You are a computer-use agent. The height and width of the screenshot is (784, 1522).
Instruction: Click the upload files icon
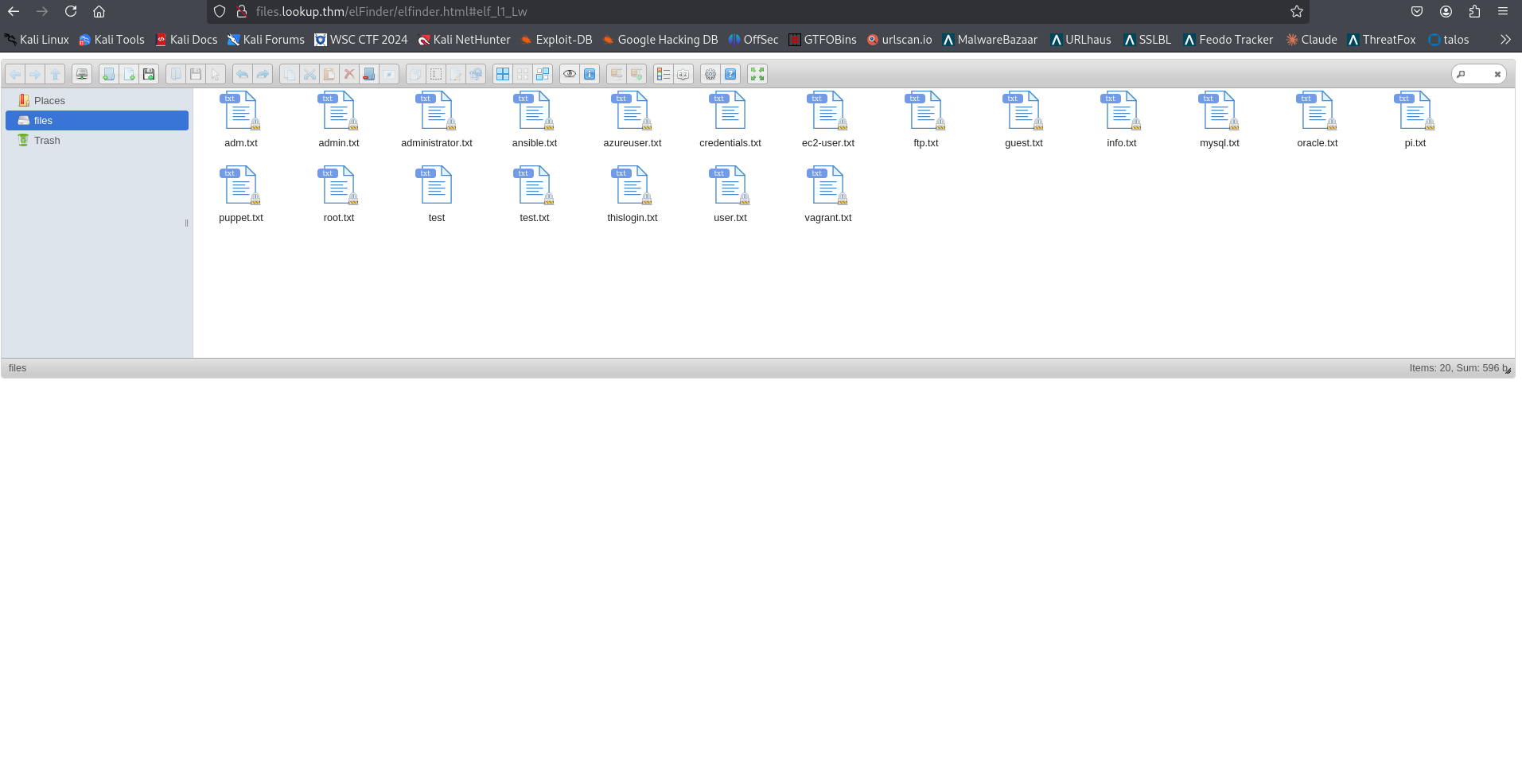[x=148, y=74]
